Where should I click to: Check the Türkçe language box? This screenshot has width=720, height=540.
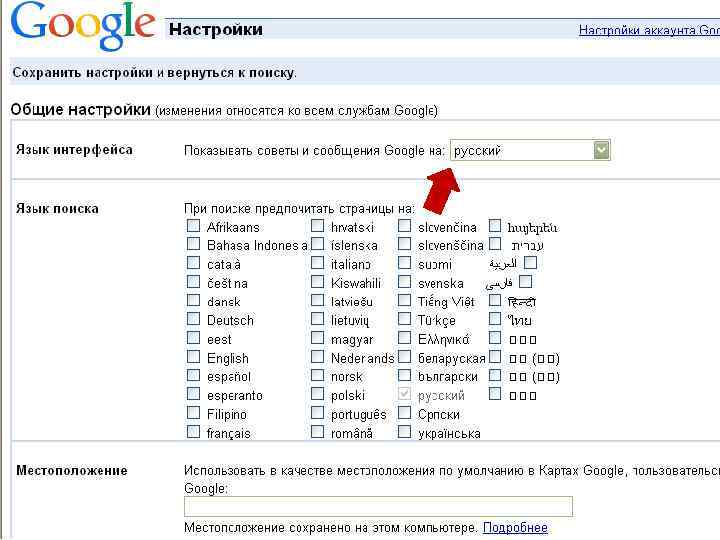point(404,320)
